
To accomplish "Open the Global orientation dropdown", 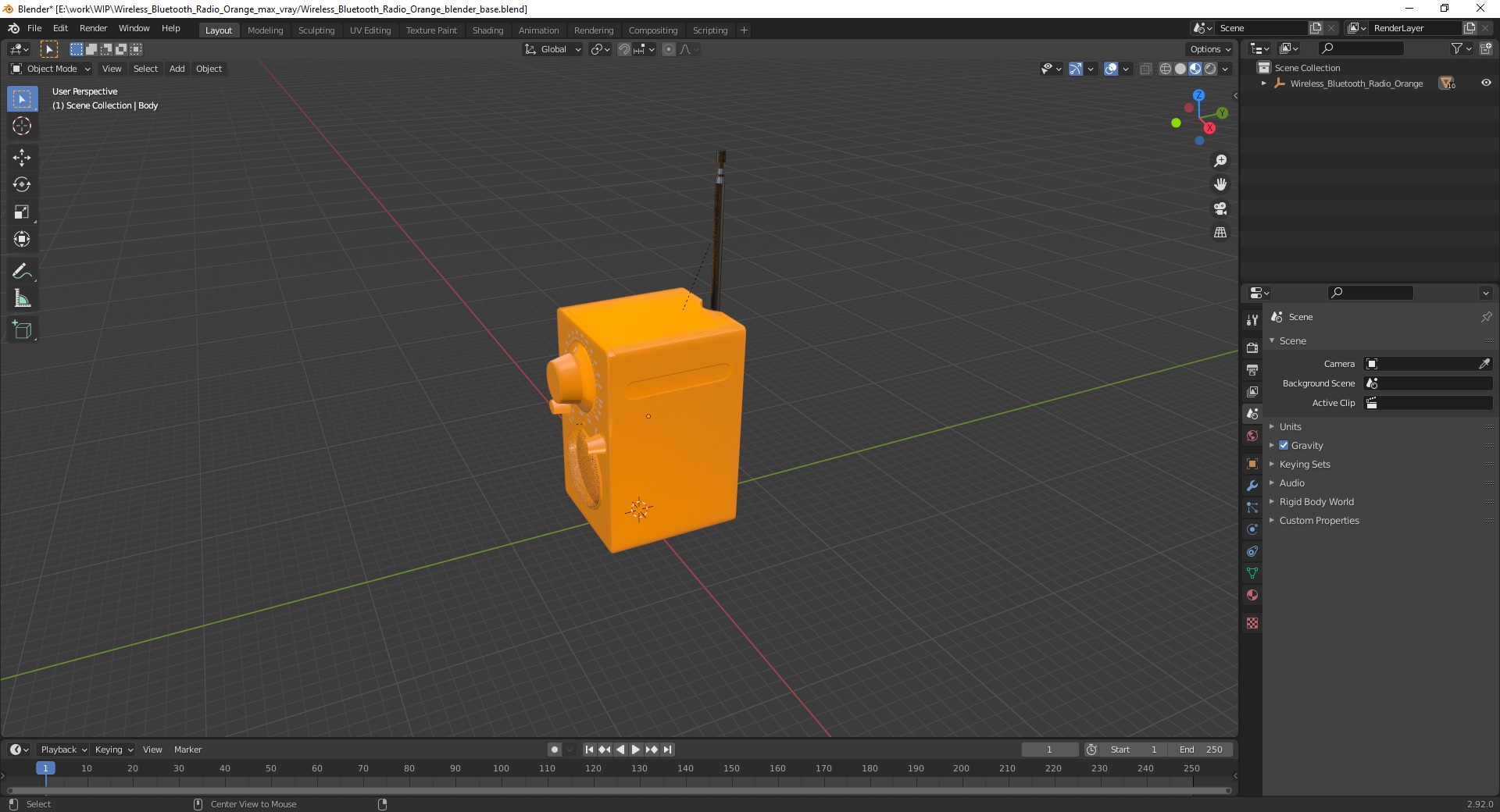I will tap(553, 49).
